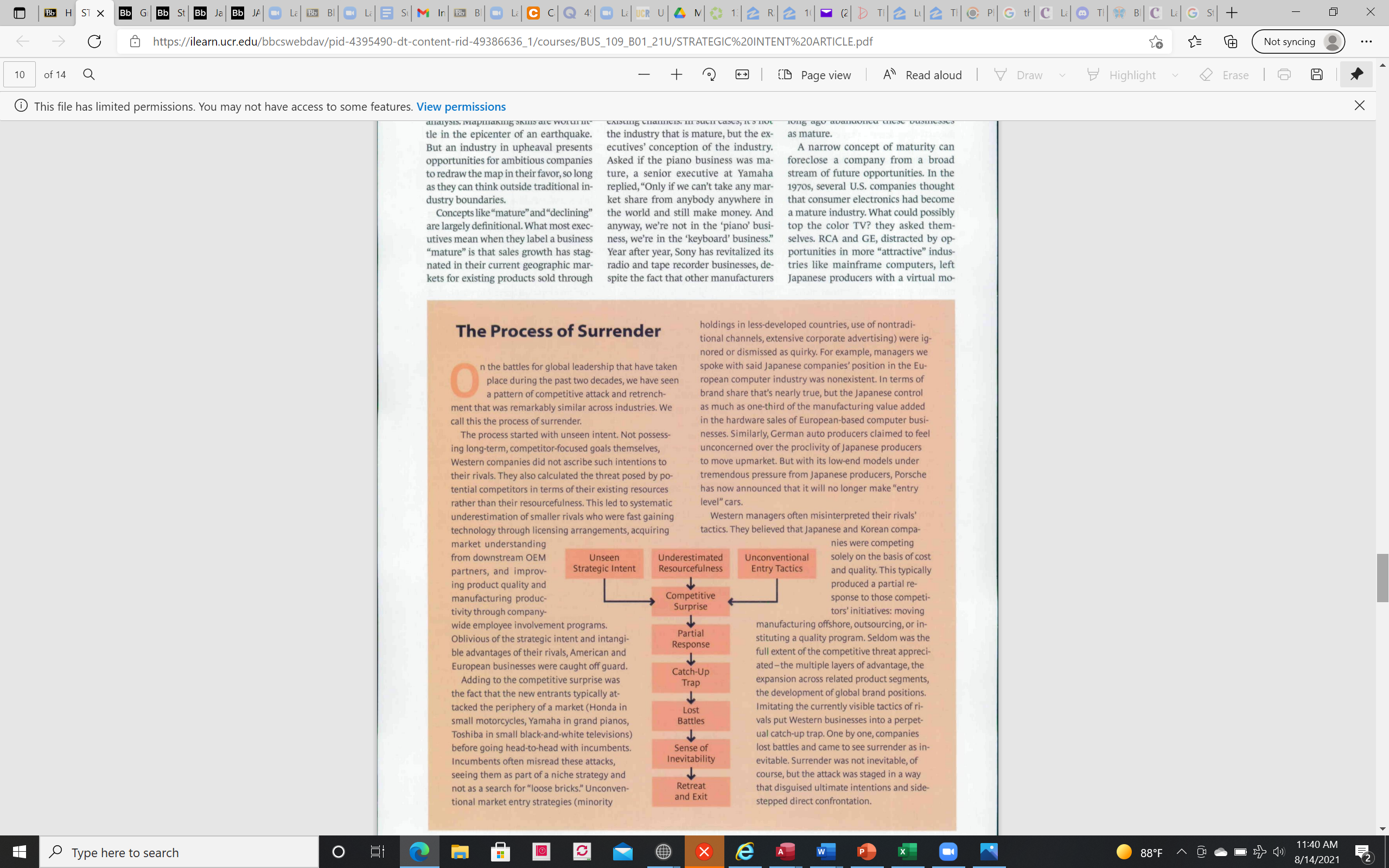This screenshot has width=1389, height=868.
Task: Open Mail app from taskbar
Action: tap(623, 852)
